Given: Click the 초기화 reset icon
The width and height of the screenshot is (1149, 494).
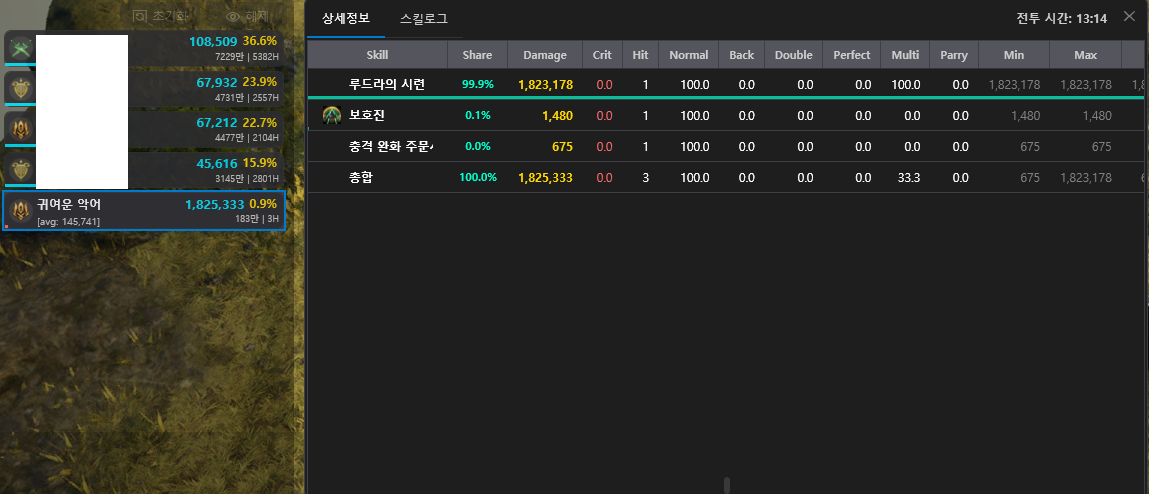Looking at the screenshot, I should pos(140,17).
